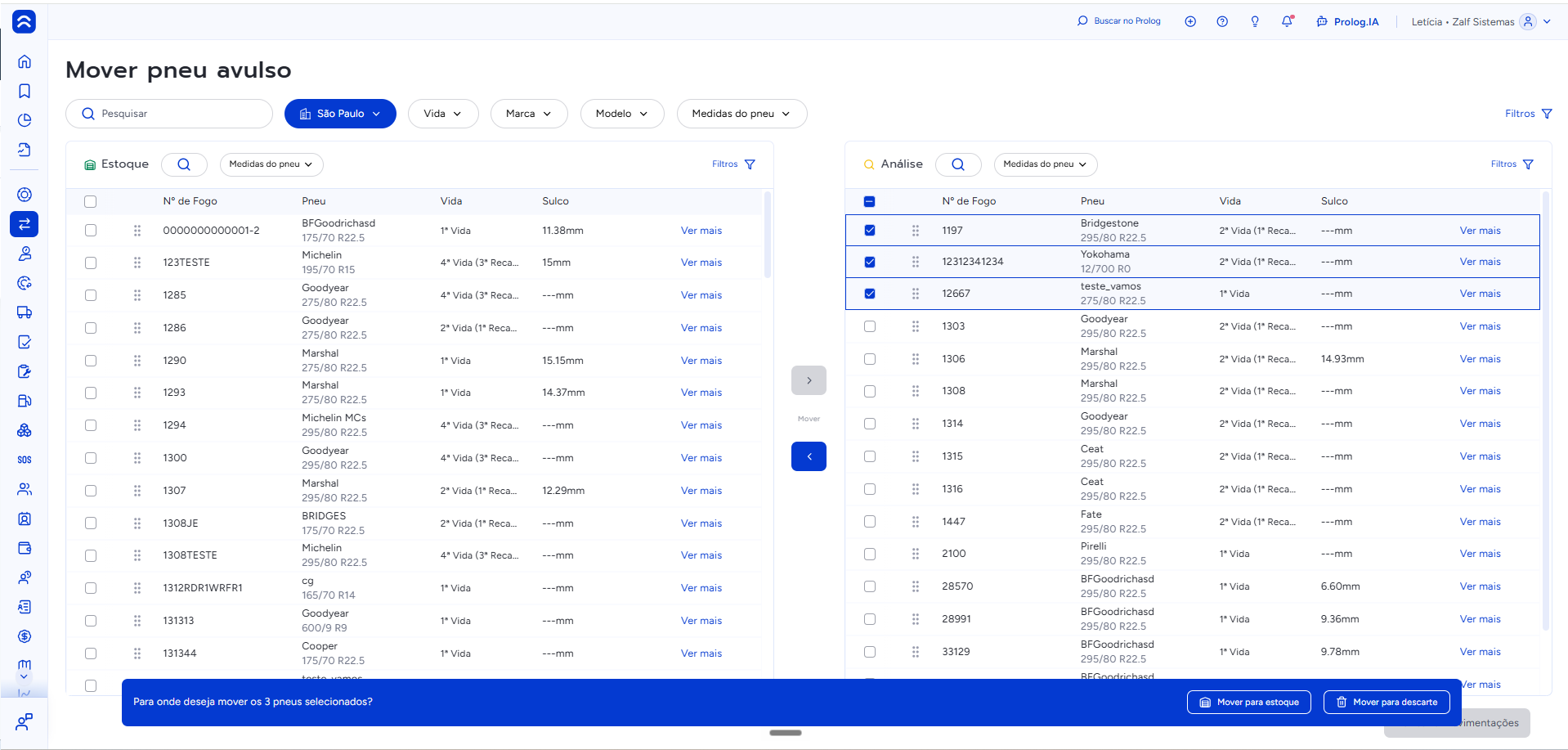Open the dollar coin sidebar icon
The image size is (1568, 750).
pos(25,636)
